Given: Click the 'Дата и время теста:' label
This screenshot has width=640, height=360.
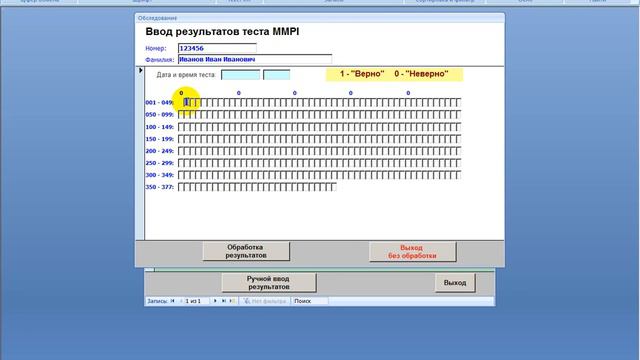Looking at the screenshot, I should 186,75.
